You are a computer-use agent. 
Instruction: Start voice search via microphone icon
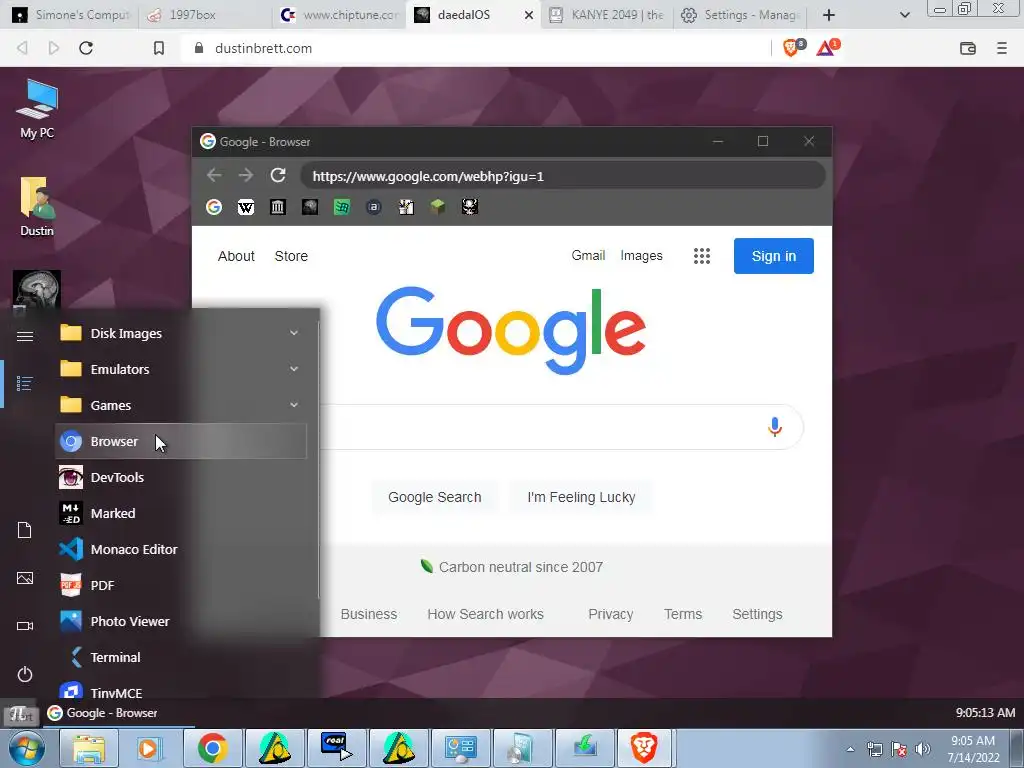tap(775, 426)
